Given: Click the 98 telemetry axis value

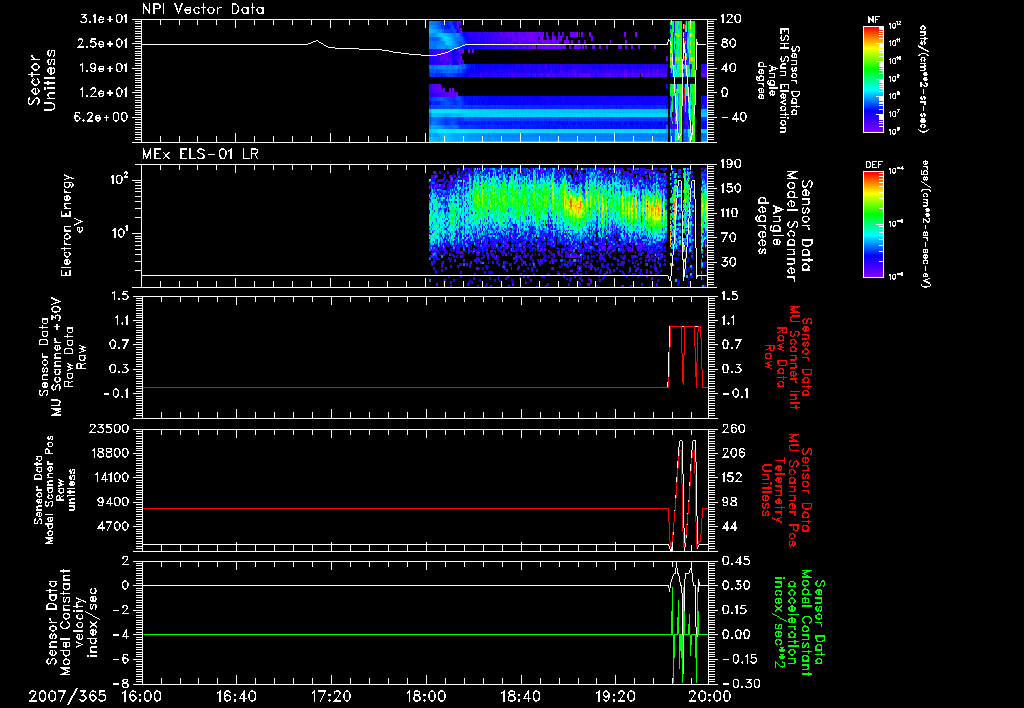Looking at the screenshot, I should coord(729,502).
